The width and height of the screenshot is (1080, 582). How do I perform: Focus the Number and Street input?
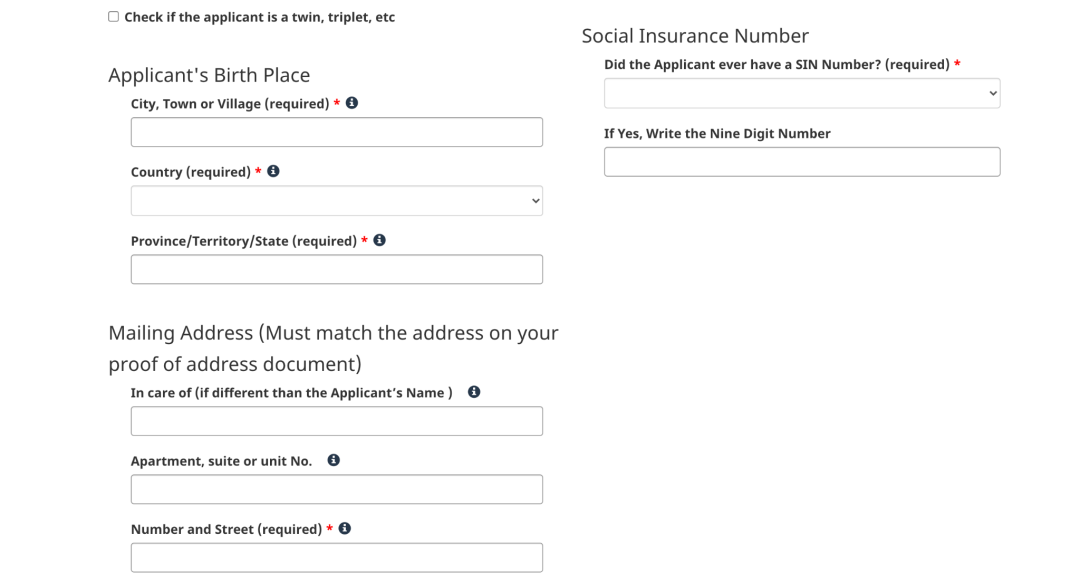(x=337, y=557)
